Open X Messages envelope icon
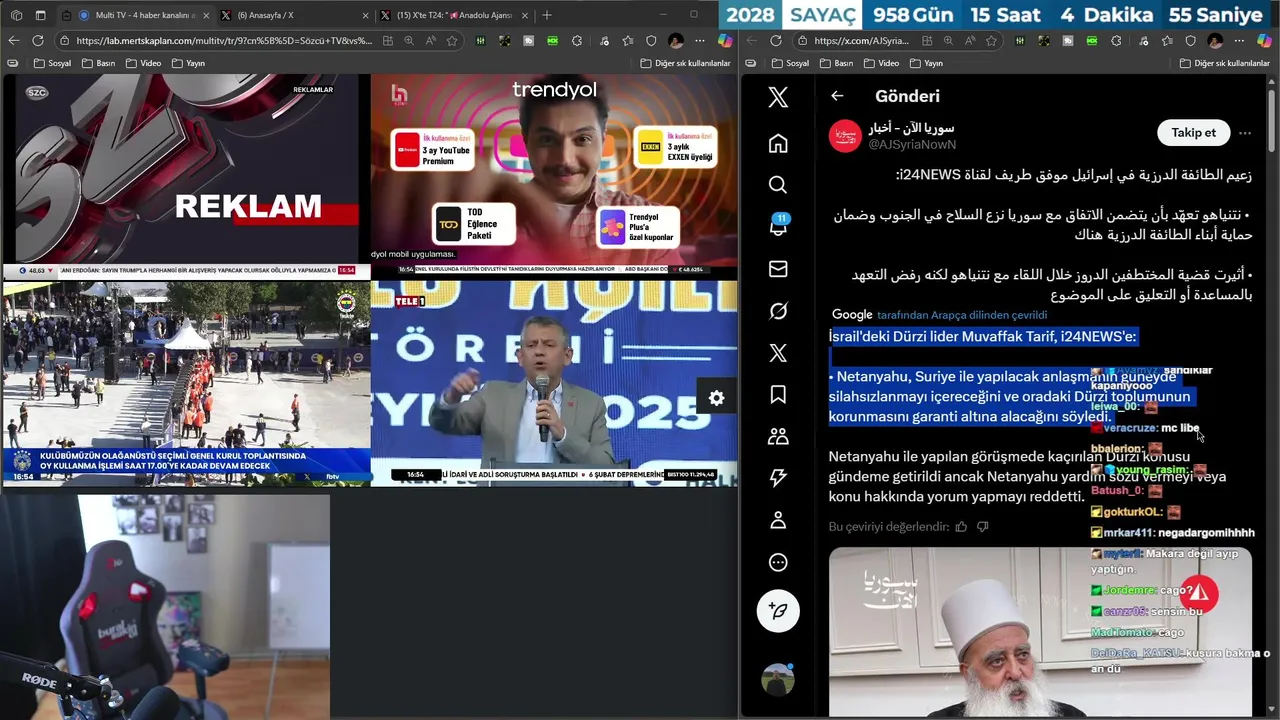Screen dimensions: 1280x720 [x=778, y=269]
